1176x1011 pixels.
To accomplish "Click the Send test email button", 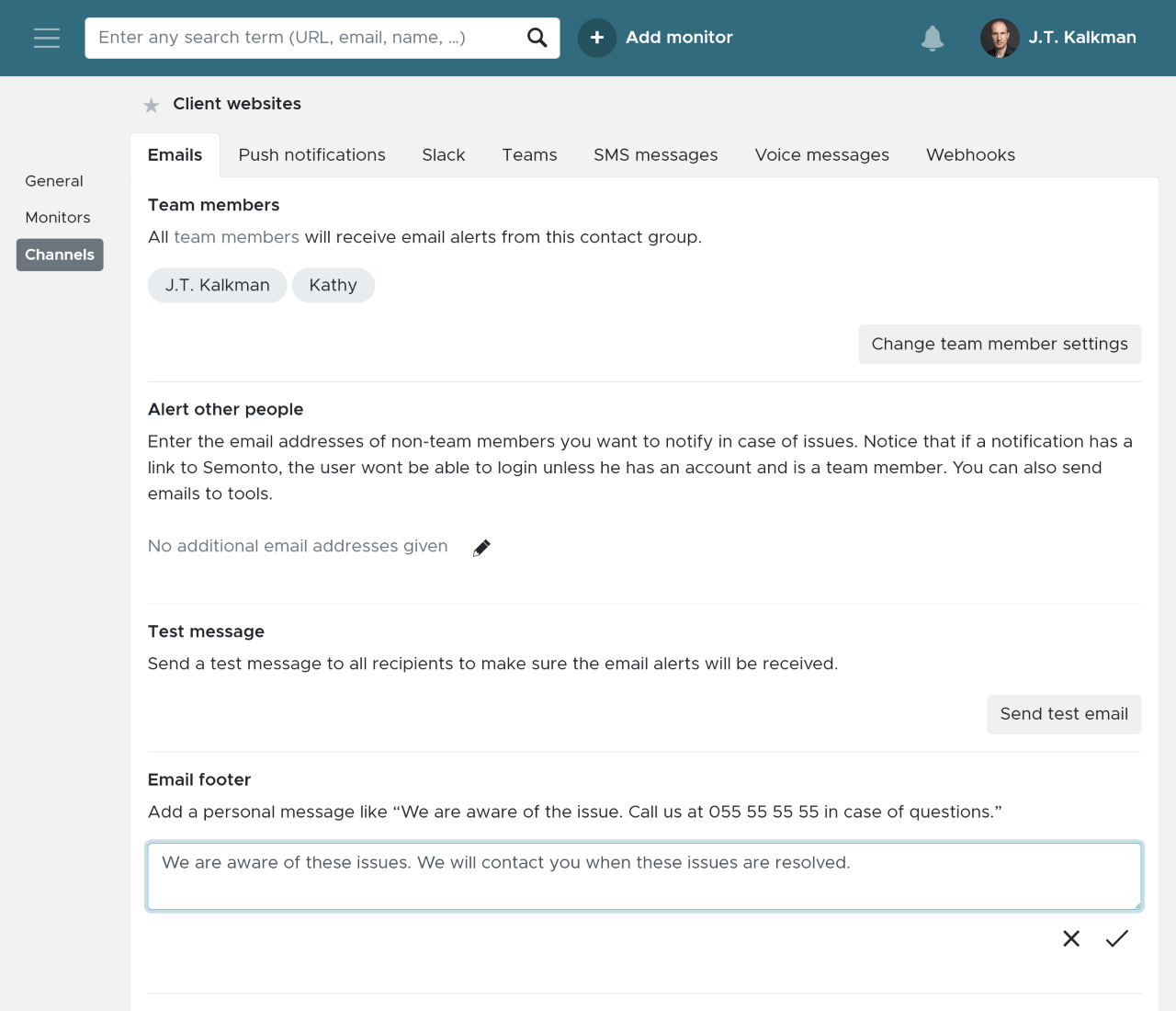I will 1064,714.
